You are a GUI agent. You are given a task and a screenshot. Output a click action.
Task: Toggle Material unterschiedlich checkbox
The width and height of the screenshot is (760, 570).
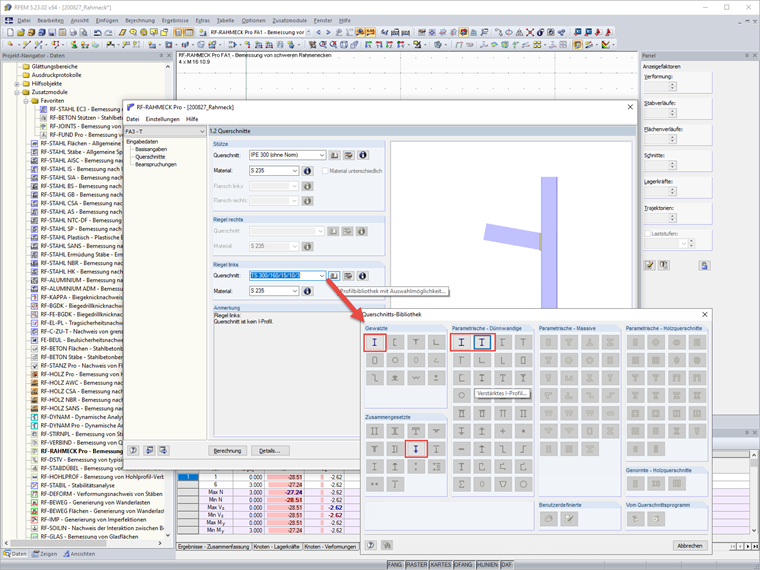click(x=324, y=171)
